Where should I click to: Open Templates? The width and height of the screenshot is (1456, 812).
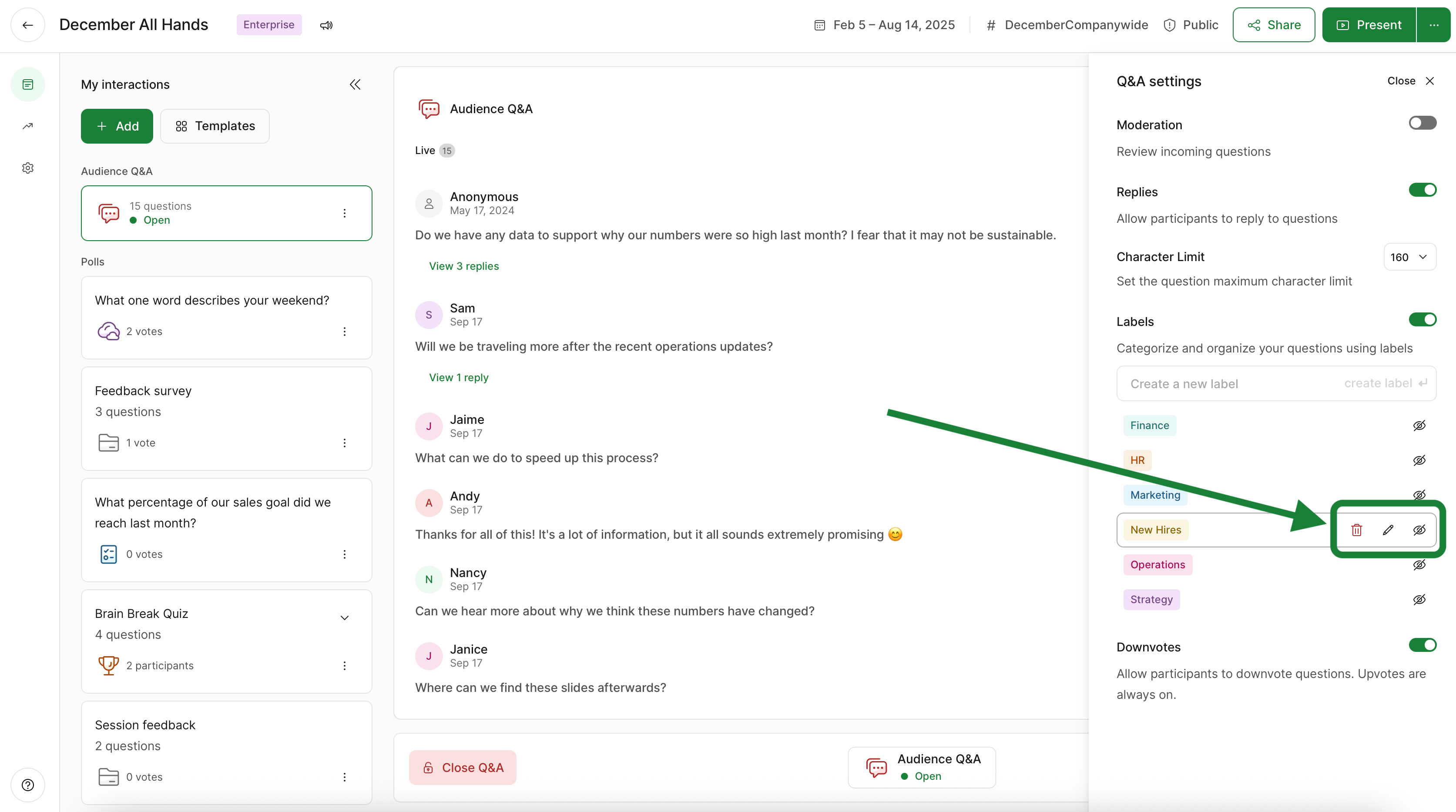(x=215, y=126)
